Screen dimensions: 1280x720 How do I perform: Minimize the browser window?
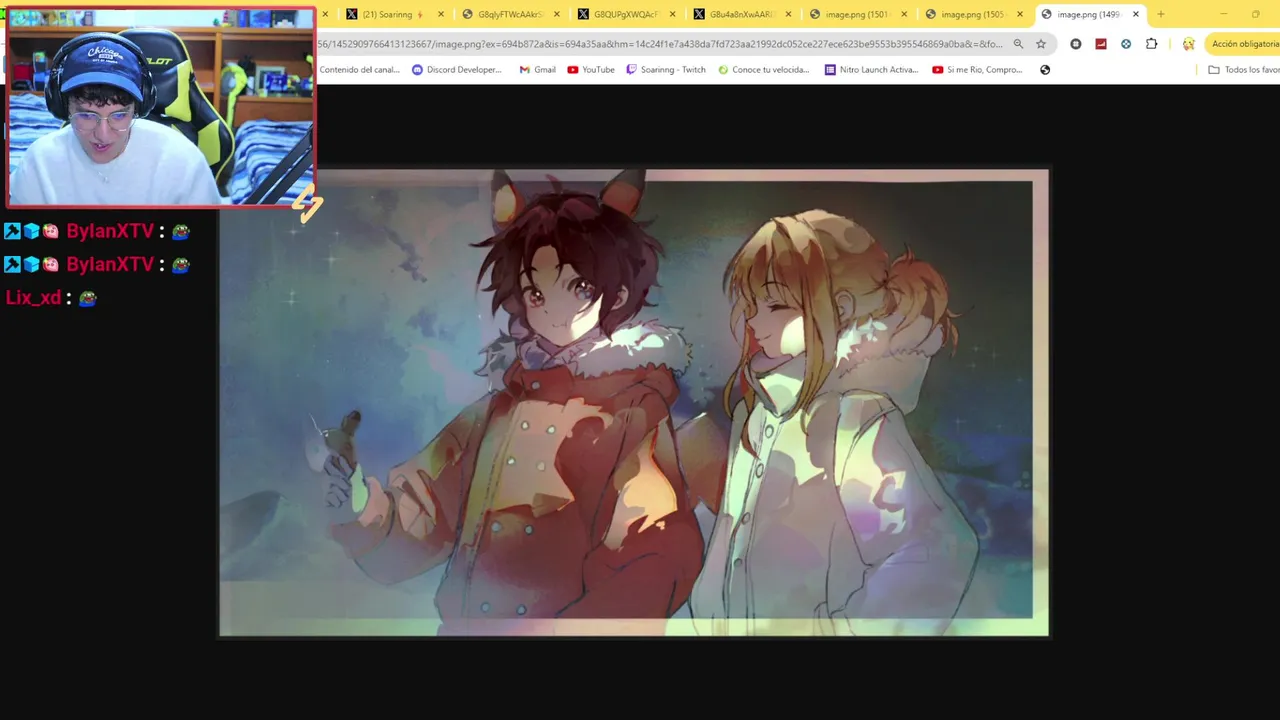(x=1224, y=14)
